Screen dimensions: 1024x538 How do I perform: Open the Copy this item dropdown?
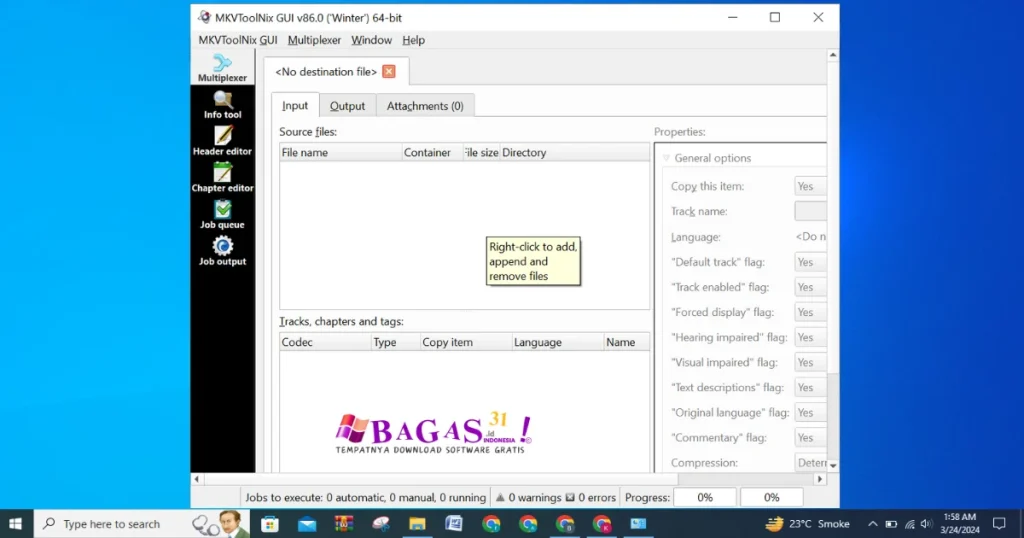tap(810, 186)
